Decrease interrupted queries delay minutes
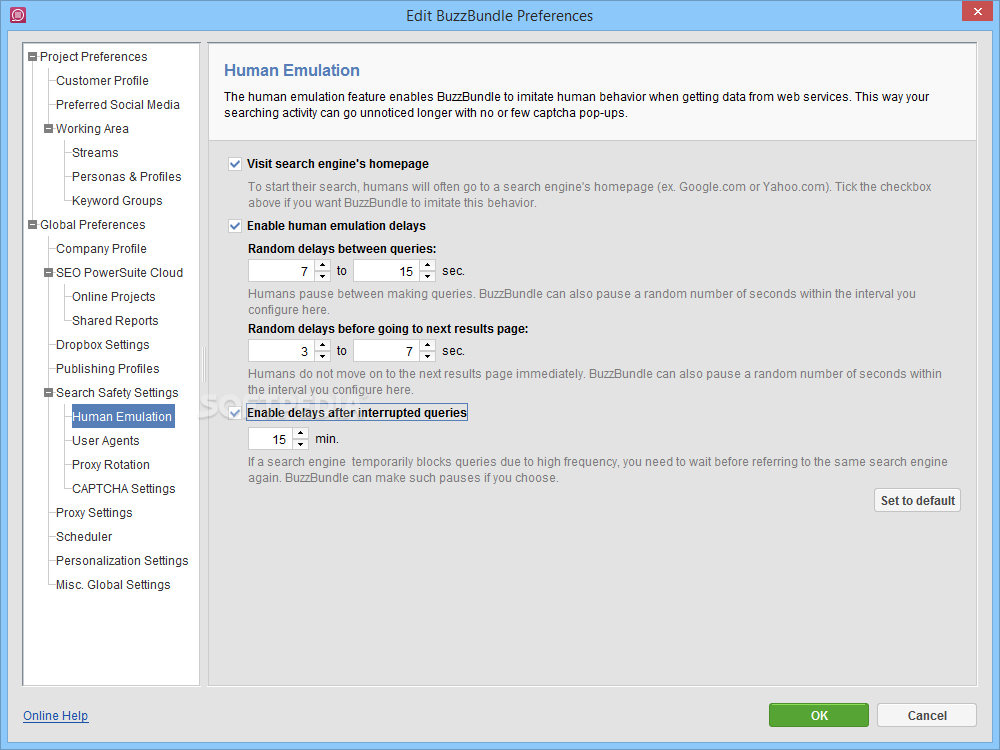 pyautogui.click(x=300, y=444)
